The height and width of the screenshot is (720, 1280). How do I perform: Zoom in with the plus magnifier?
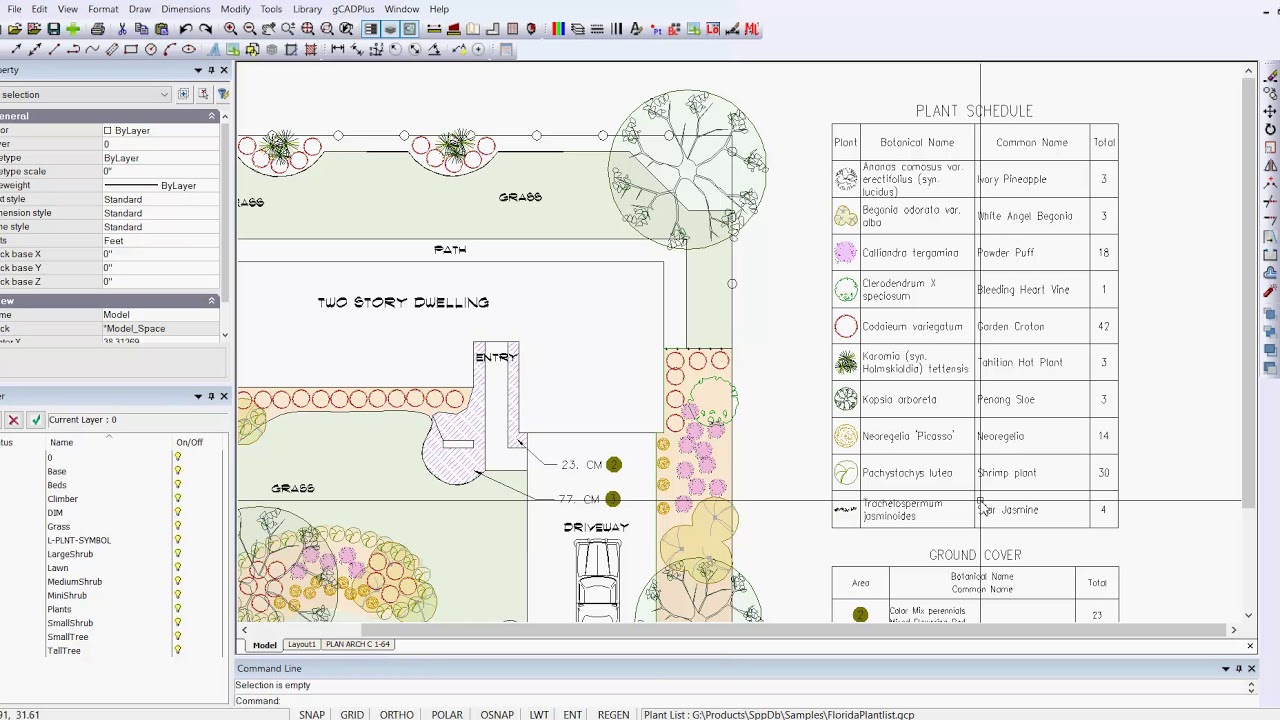230,29
